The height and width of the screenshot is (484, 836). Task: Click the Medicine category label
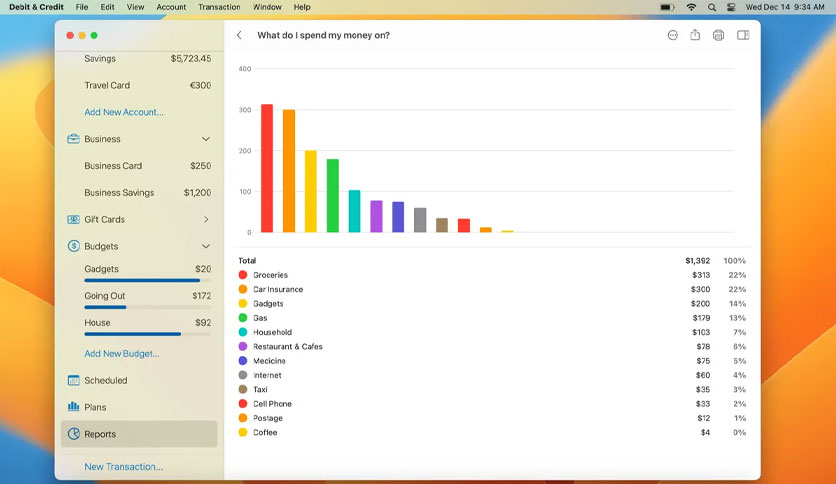[x=269, y=361]
